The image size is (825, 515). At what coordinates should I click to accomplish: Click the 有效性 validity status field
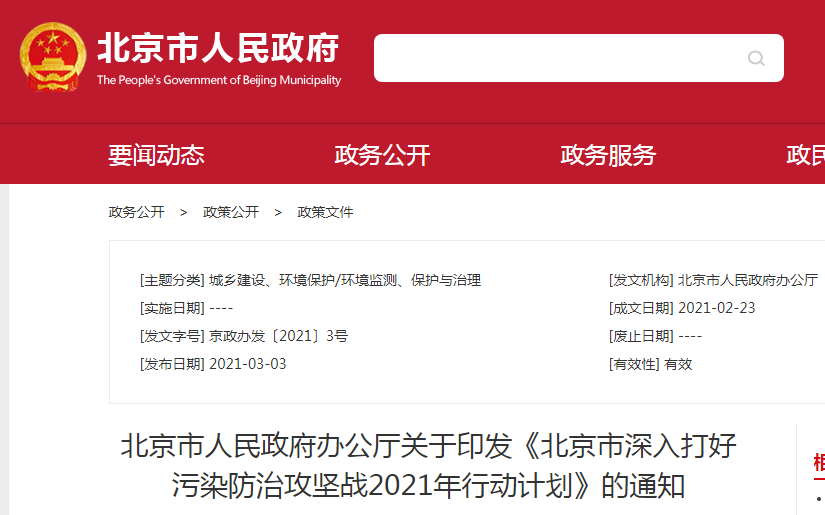[650, 364]
